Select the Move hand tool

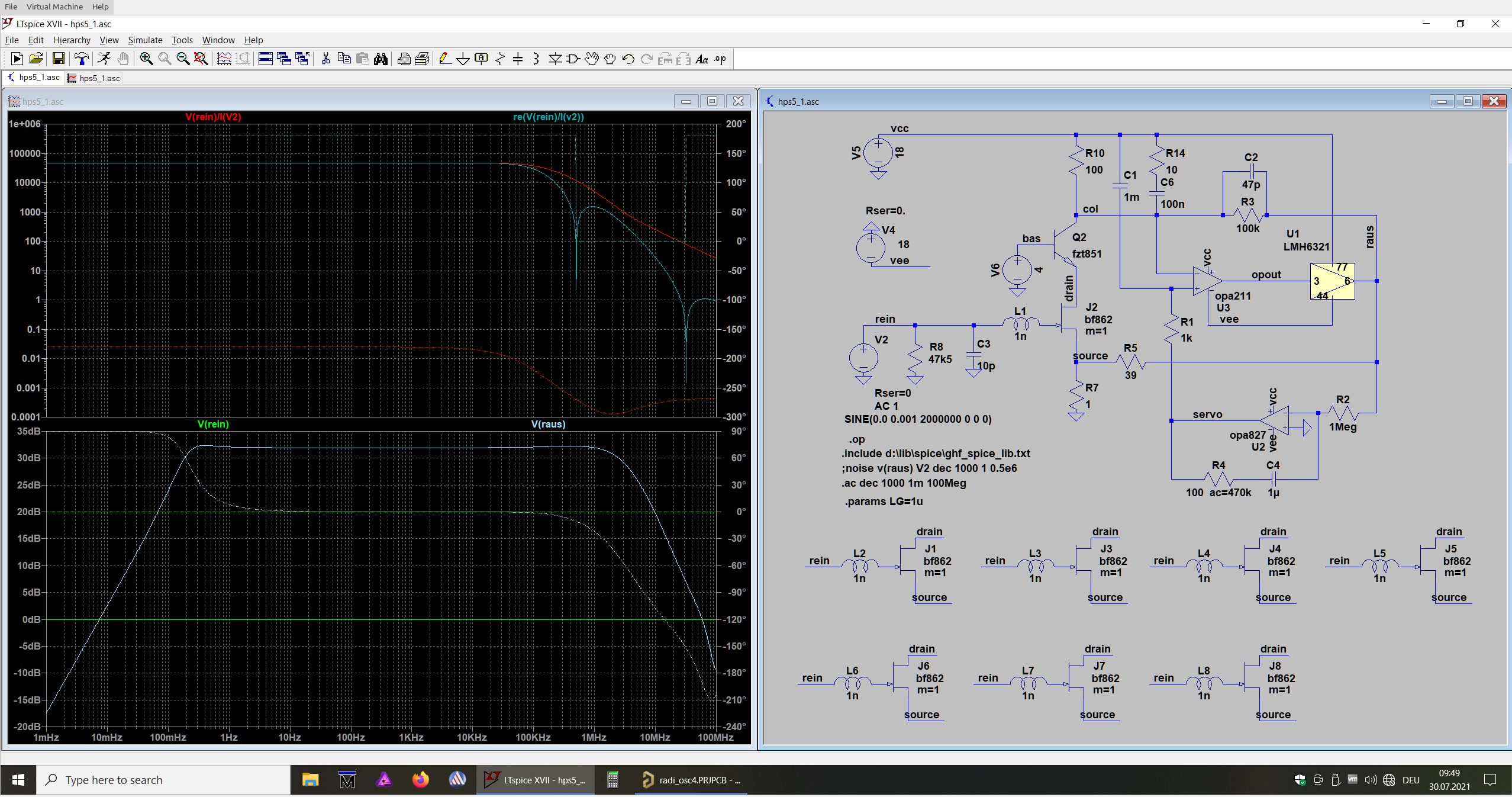coord(591,59)
